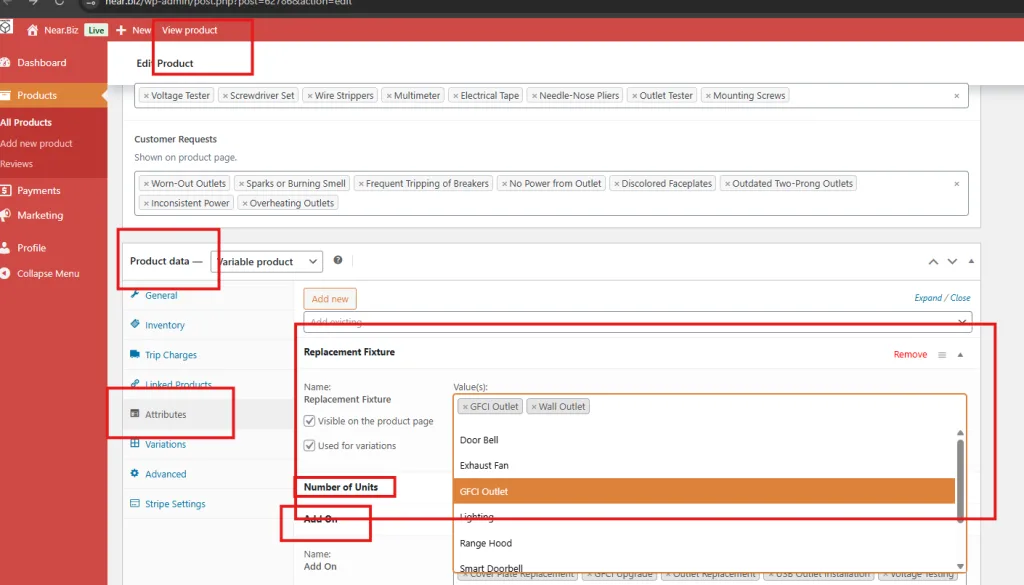Open Payments in the sidebar menu
Viewport: 1024px width, 585px height.
(x=38, y=190)
